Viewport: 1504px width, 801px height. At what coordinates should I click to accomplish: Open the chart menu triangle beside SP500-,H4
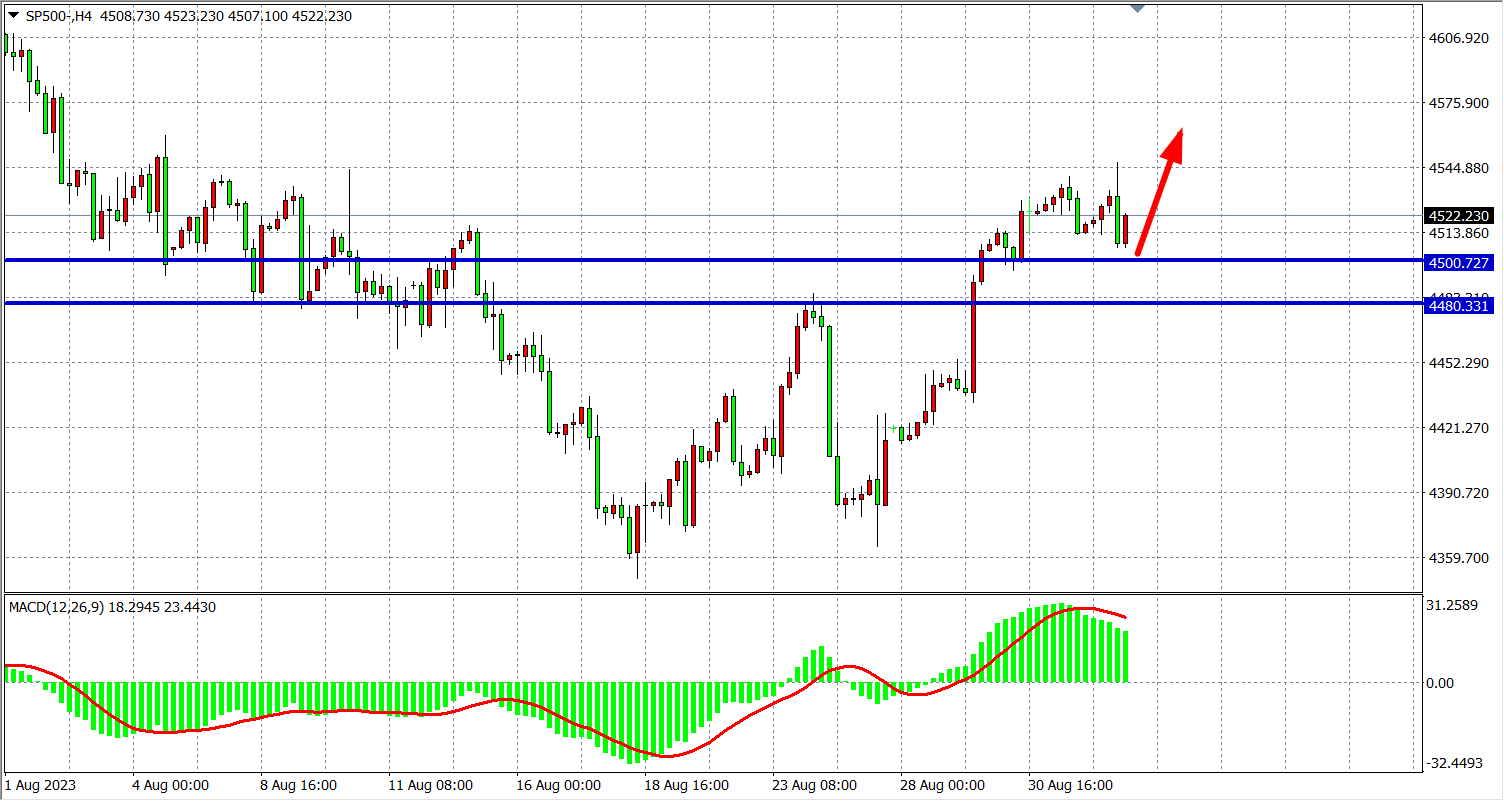pos(13,16)
